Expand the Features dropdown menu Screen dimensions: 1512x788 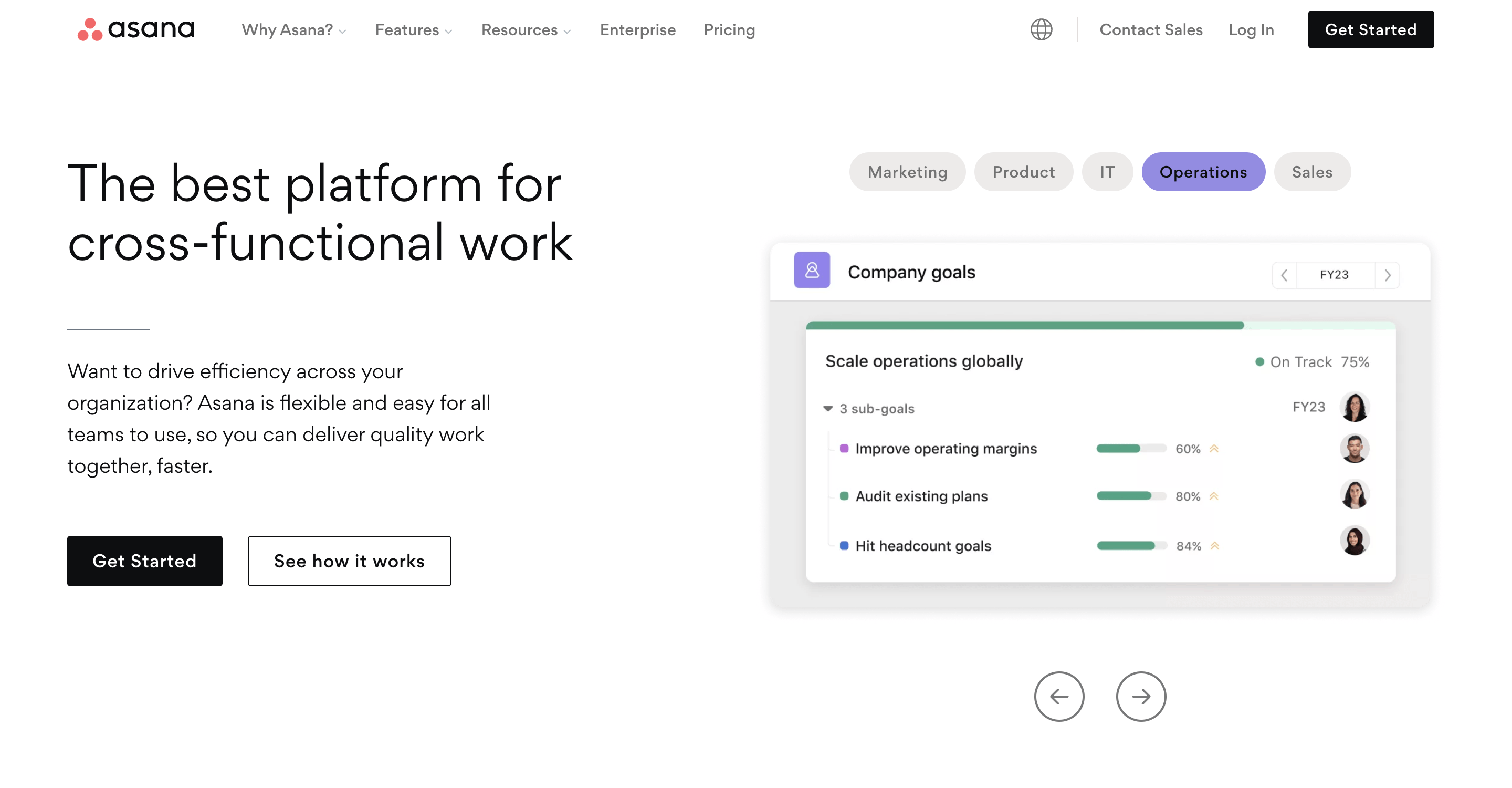(x=413, y=29)
